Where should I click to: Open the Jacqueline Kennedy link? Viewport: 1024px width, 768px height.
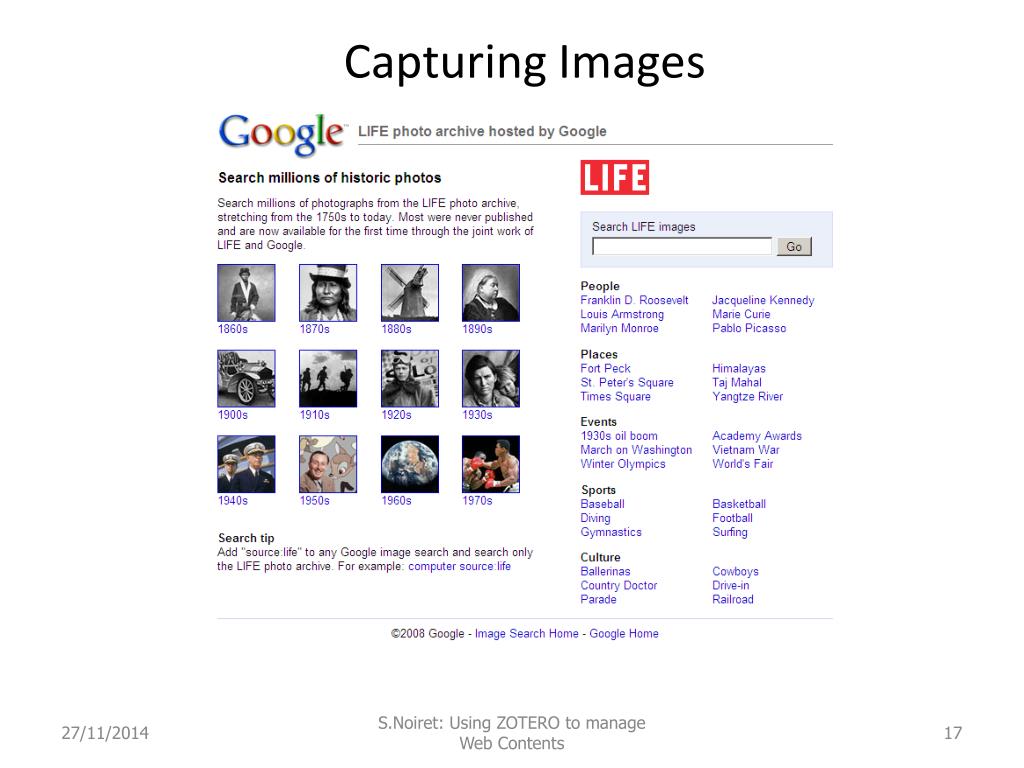763,300
